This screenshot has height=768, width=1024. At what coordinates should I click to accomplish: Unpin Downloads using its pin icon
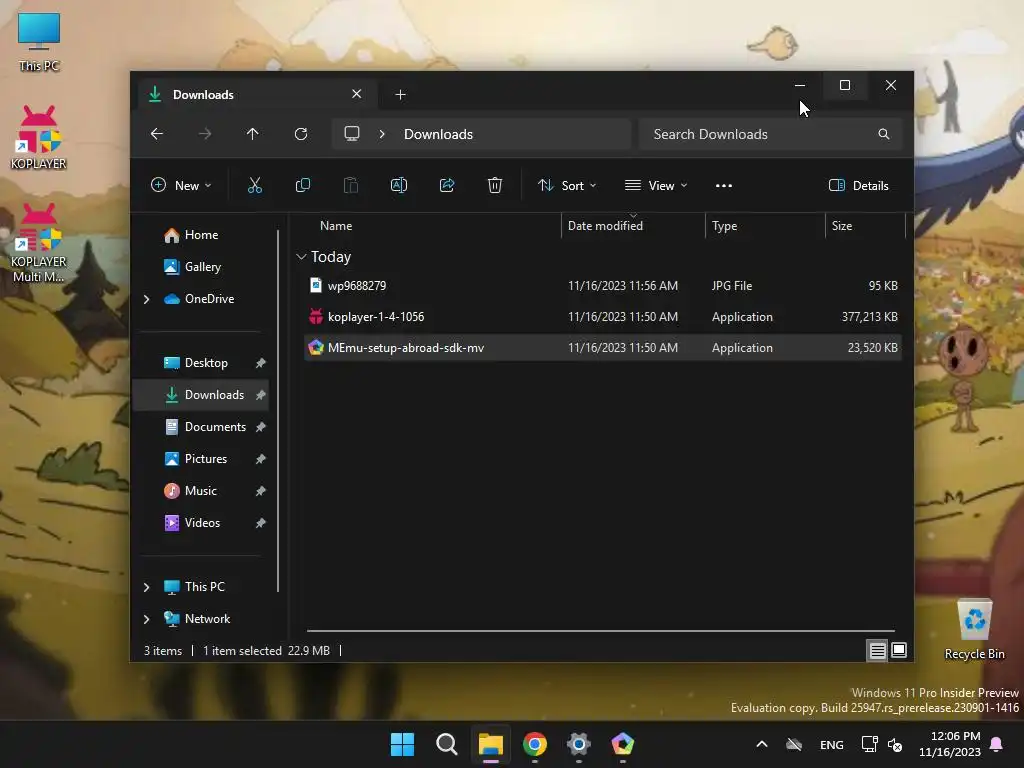[261, 395]
